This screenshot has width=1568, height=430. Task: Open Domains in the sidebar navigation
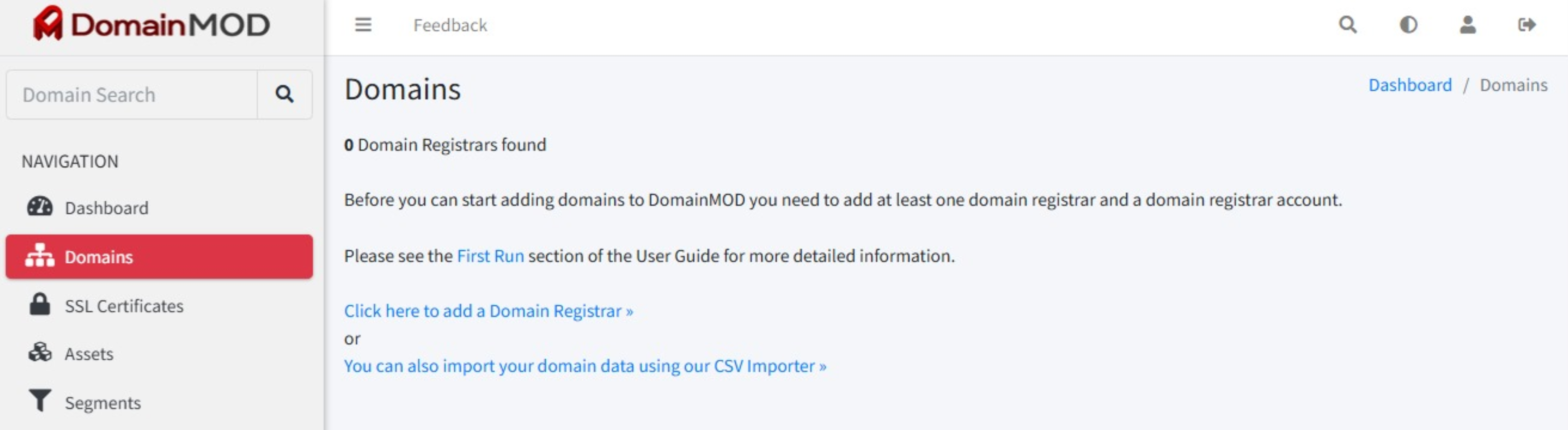coord(159,257)
